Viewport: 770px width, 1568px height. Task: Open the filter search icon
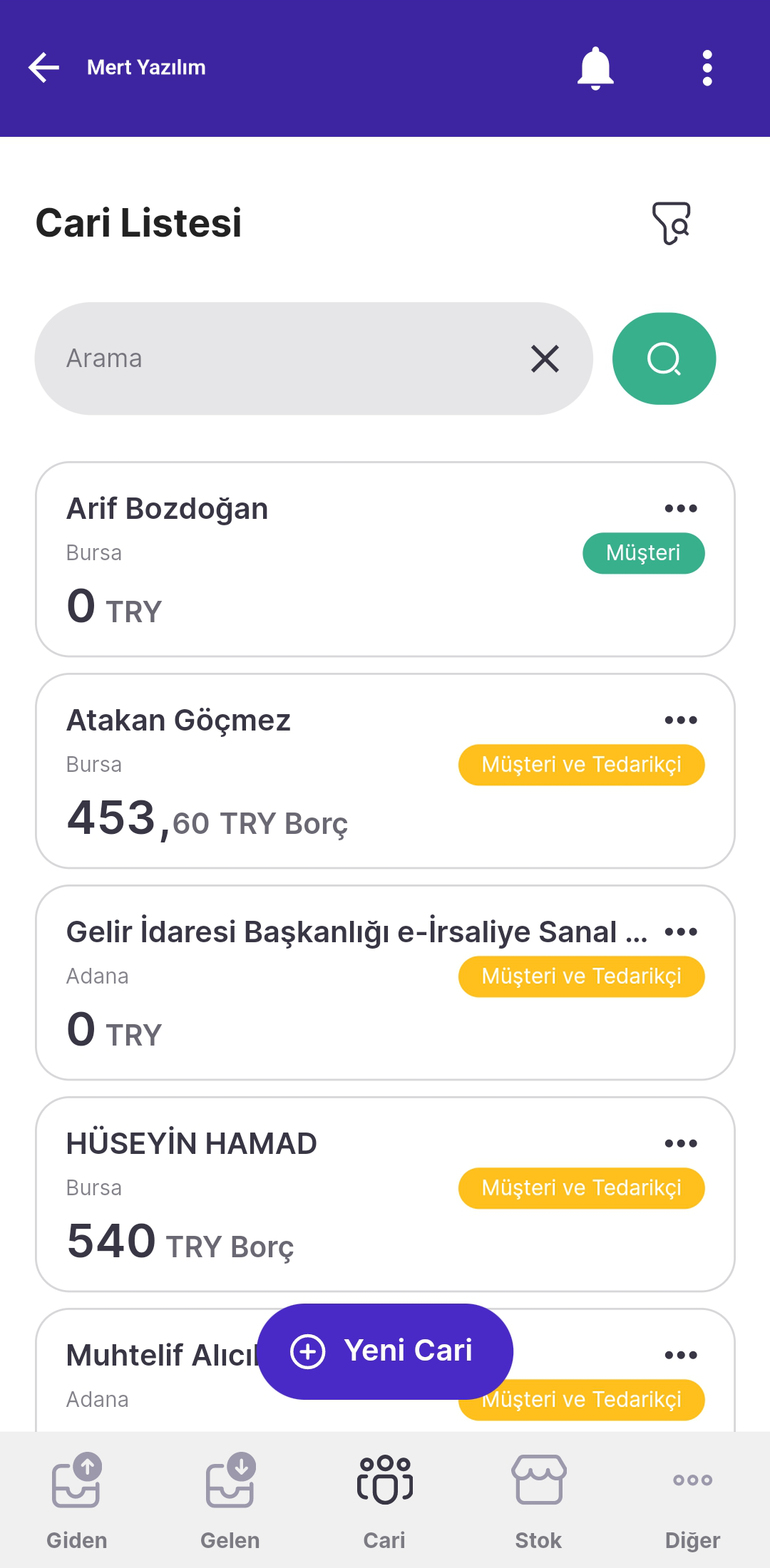[672, 223]
